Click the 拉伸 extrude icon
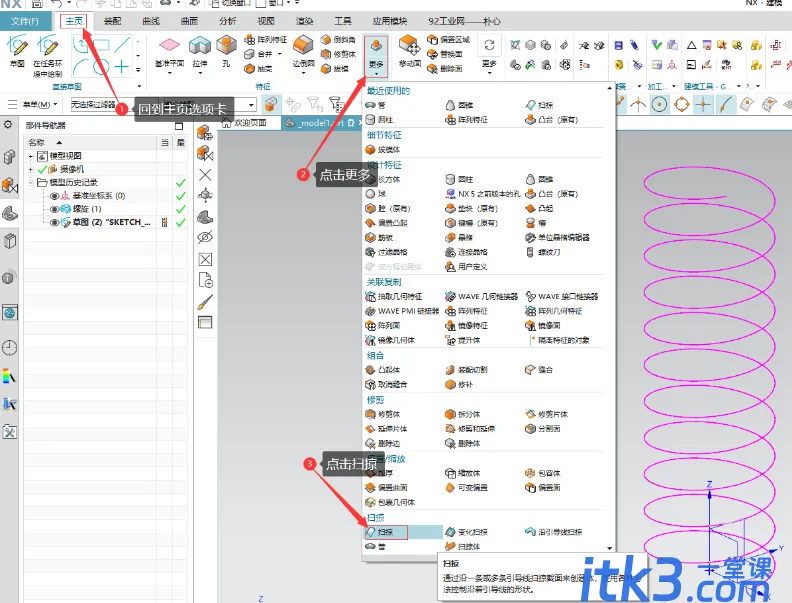This screenshot has height=603, width=792. point(200,45)
